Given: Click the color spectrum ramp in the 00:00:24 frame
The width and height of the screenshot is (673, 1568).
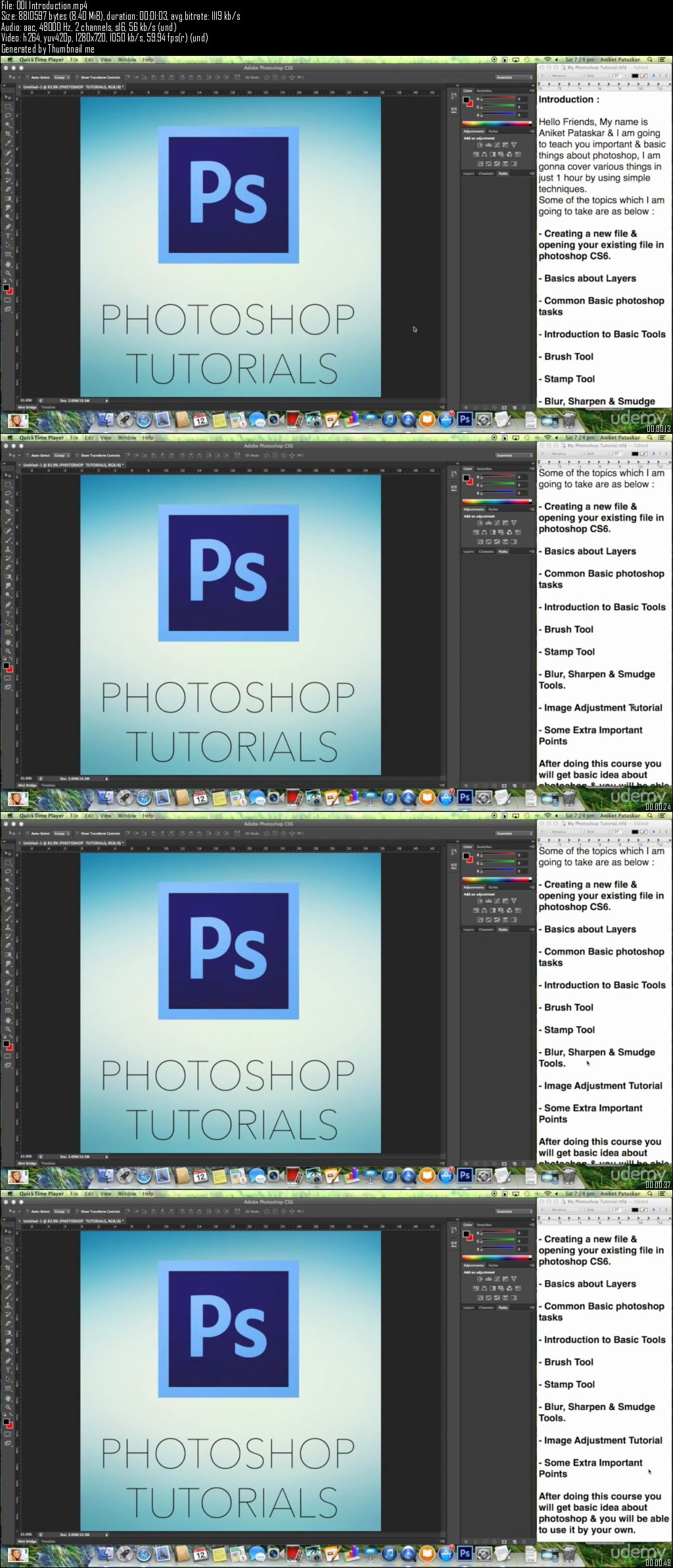Looking at the screenshot, I should [x=497, y=502].
